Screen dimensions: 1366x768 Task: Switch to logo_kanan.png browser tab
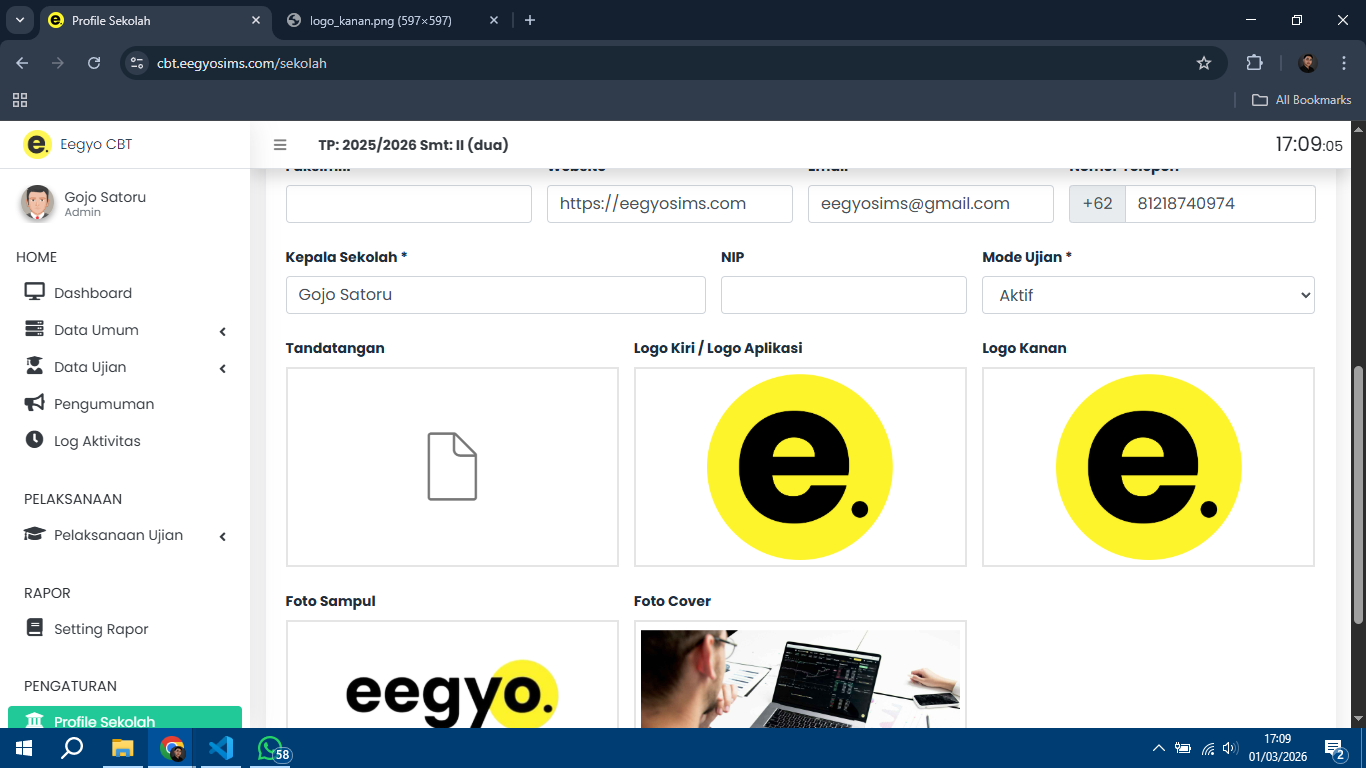[x=380, y=20]
